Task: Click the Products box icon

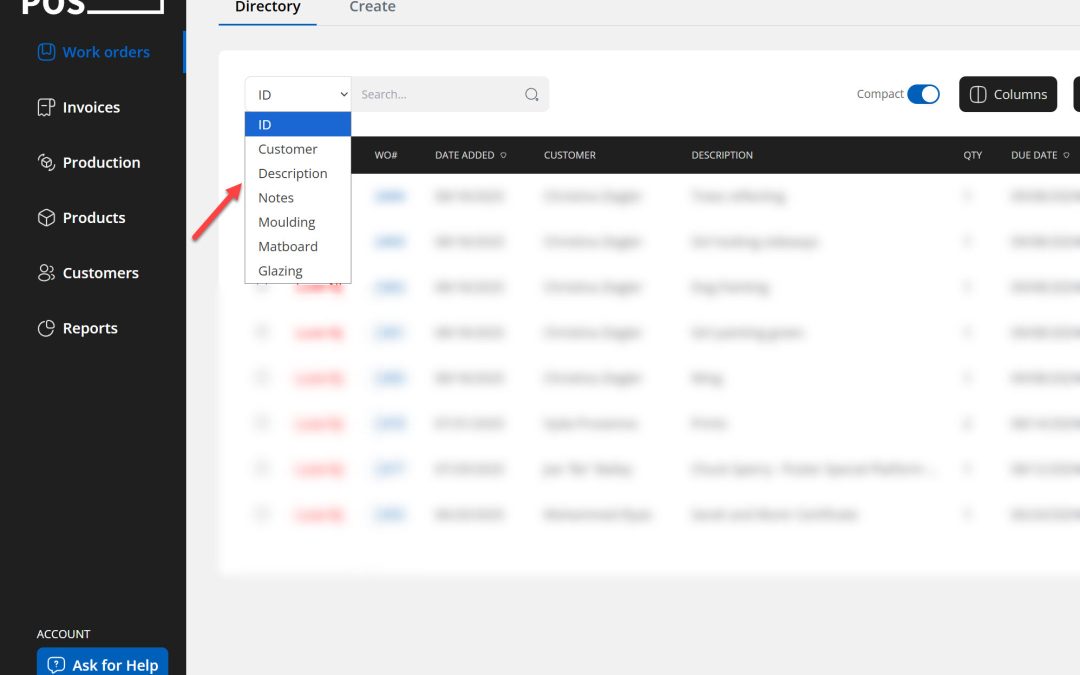Action: (46, 218)
